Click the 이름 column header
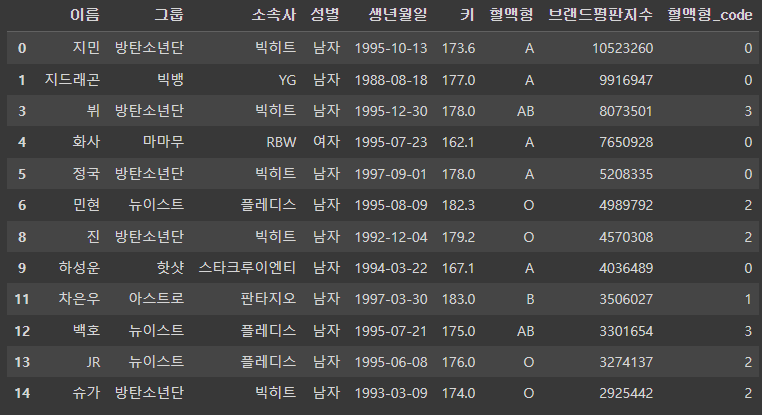 click(85, 15)
